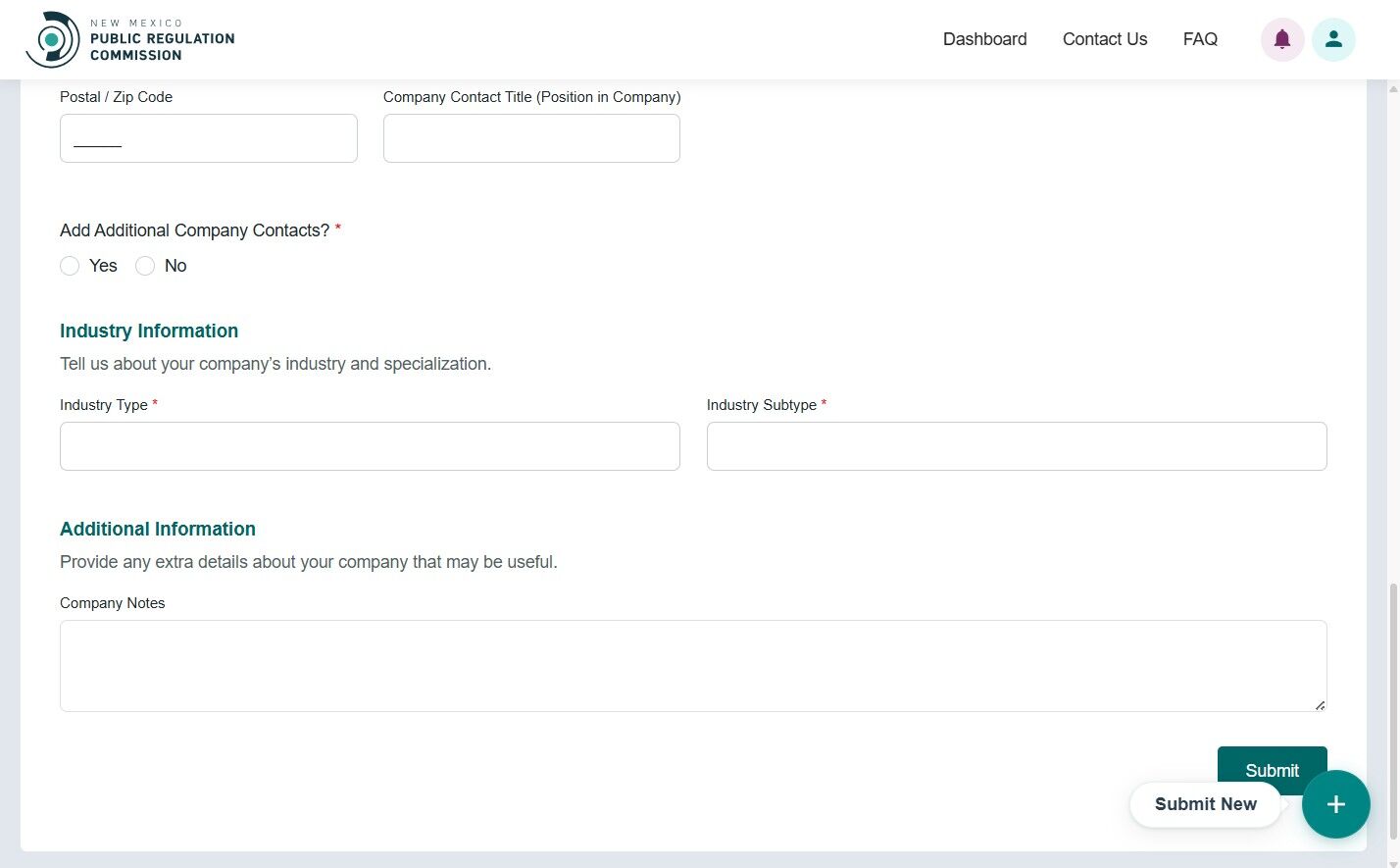The width and height of the screenshot is (1400, 868).
Task: Select Yes for additional company contacts
Action: [x=70, y=266]
